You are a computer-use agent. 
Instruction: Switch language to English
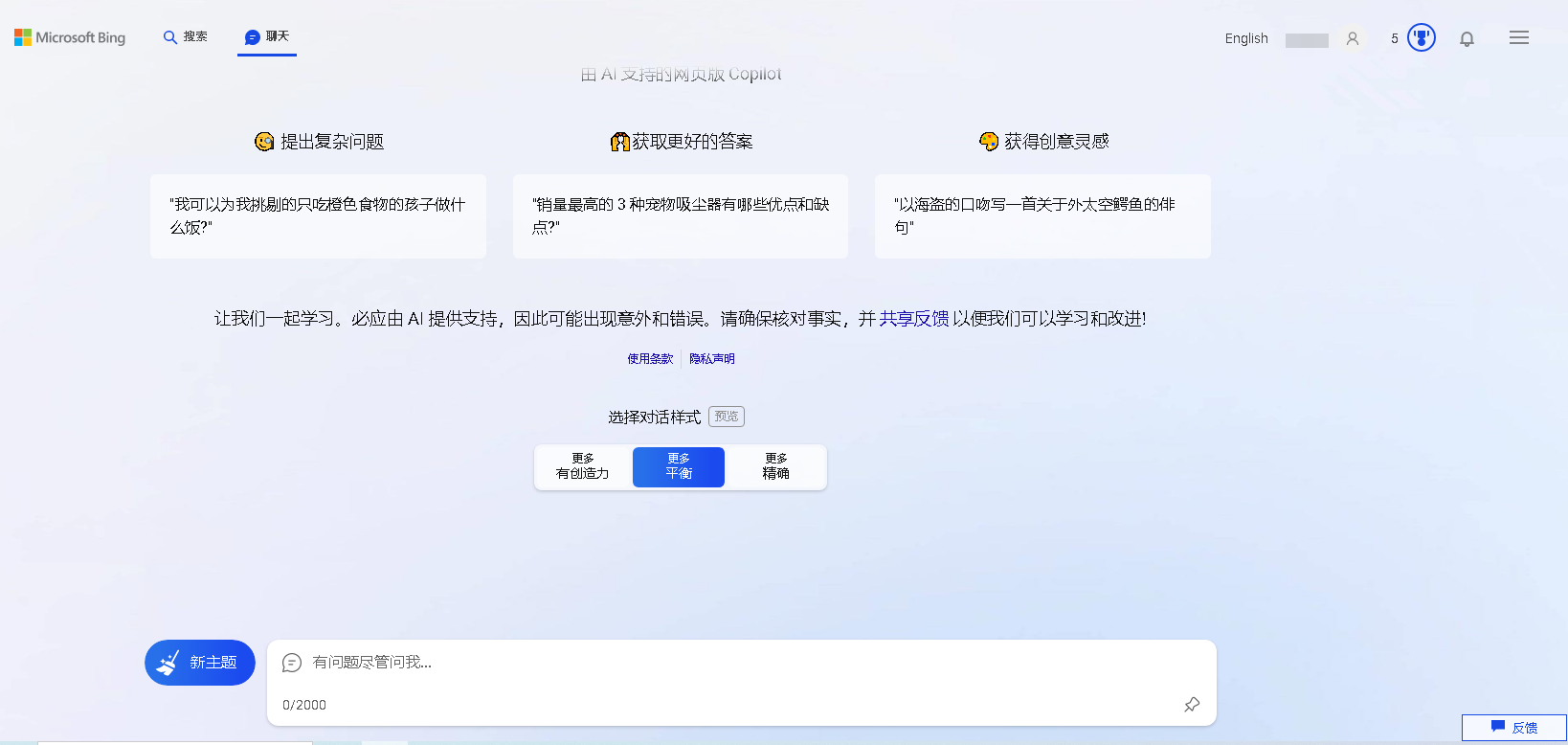1246,38
